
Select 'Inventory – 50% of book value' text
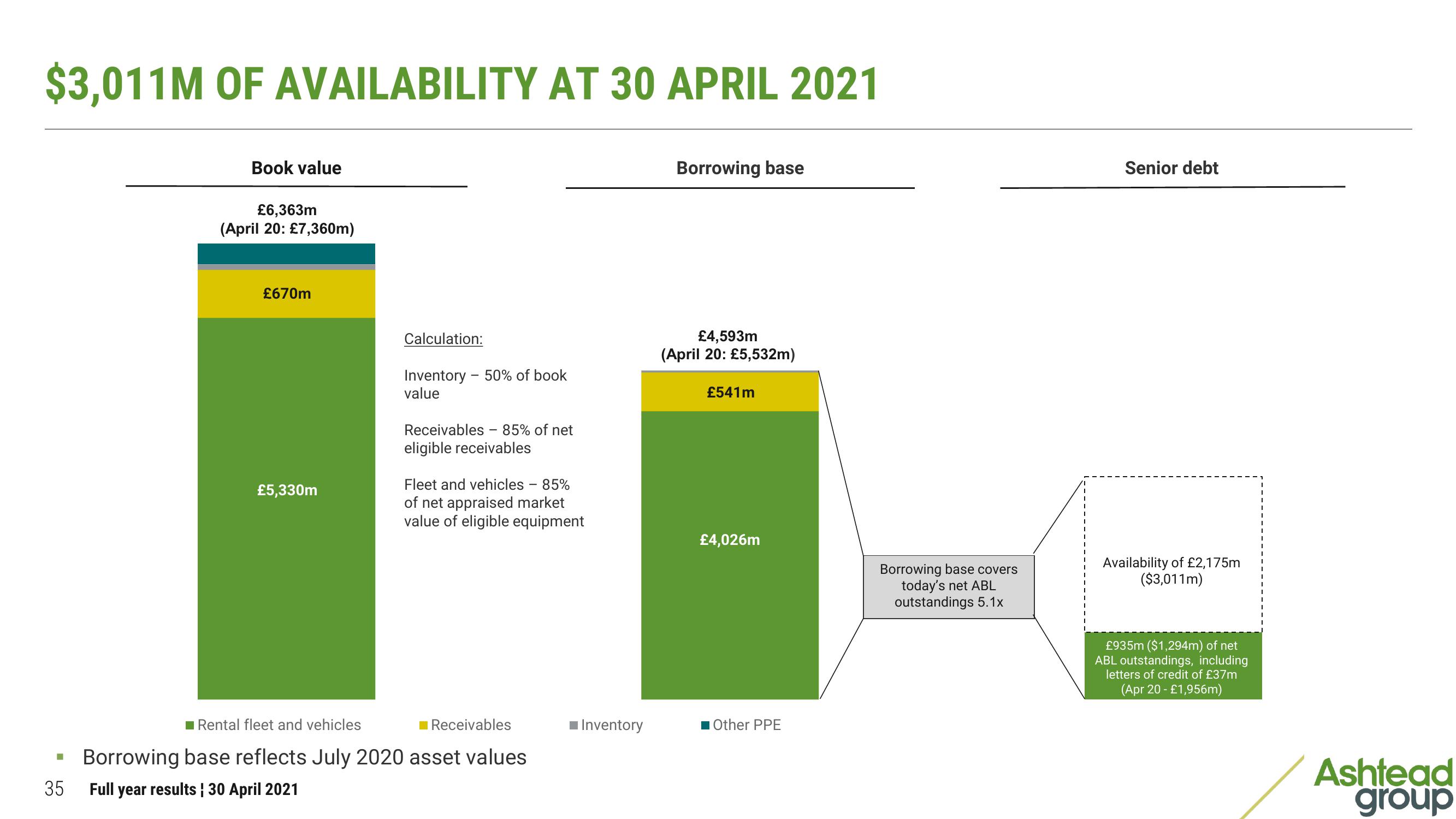[486, 384]
